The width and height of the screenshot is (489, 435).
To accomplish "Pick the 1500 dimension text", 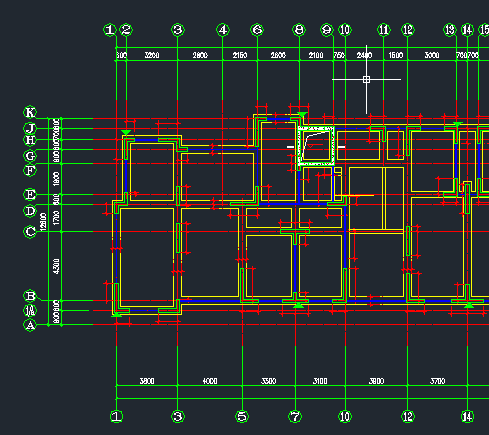I will (x=396, y=55).
